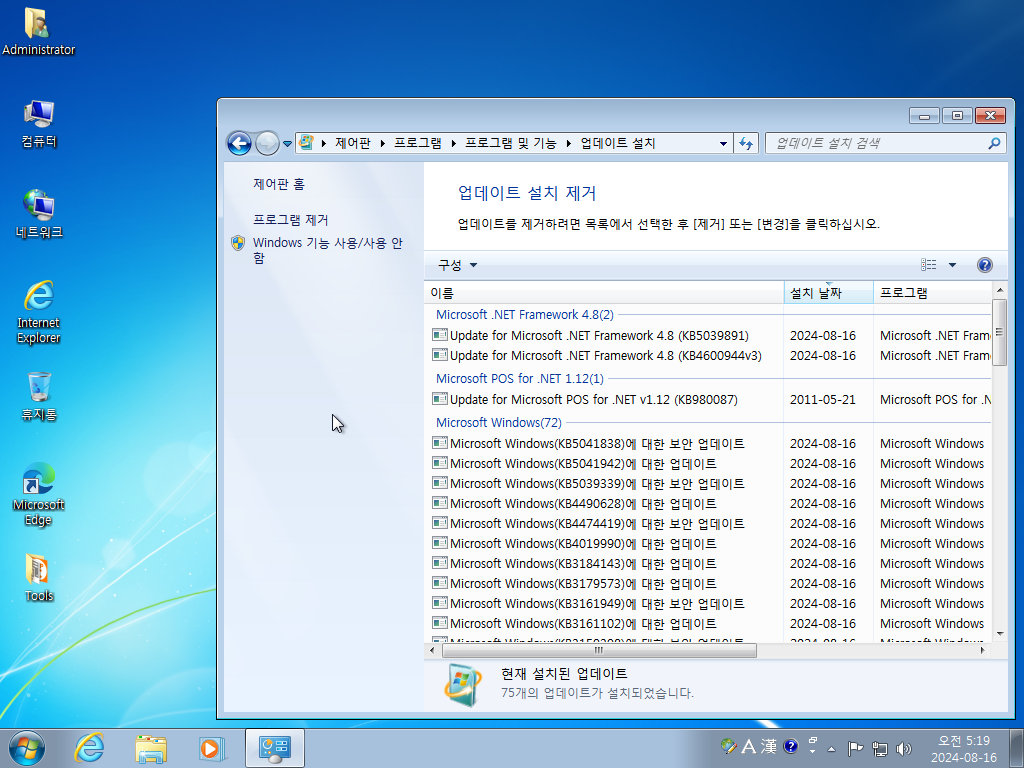Open 프로그램 제거 link in sidebar
This screenshot has width=1024, height=768.
291,220
